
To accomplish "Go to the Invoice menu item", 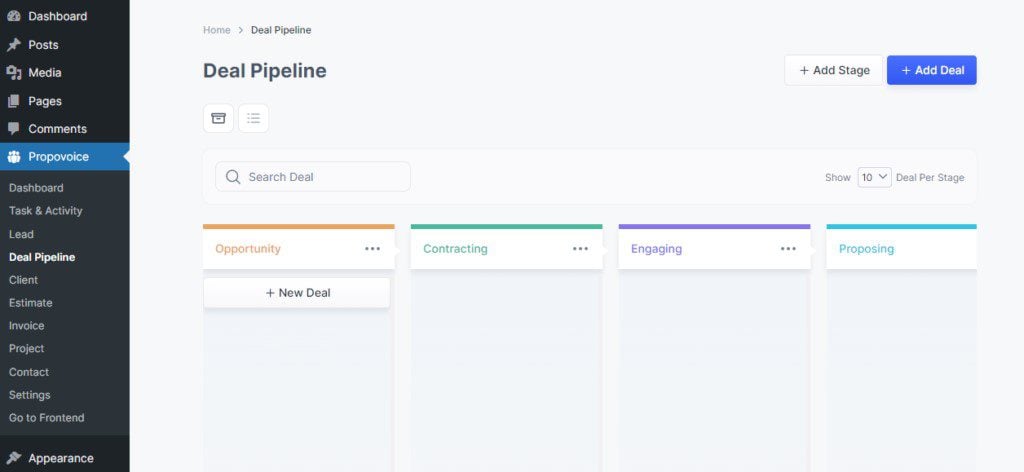I will click(27, 326).
